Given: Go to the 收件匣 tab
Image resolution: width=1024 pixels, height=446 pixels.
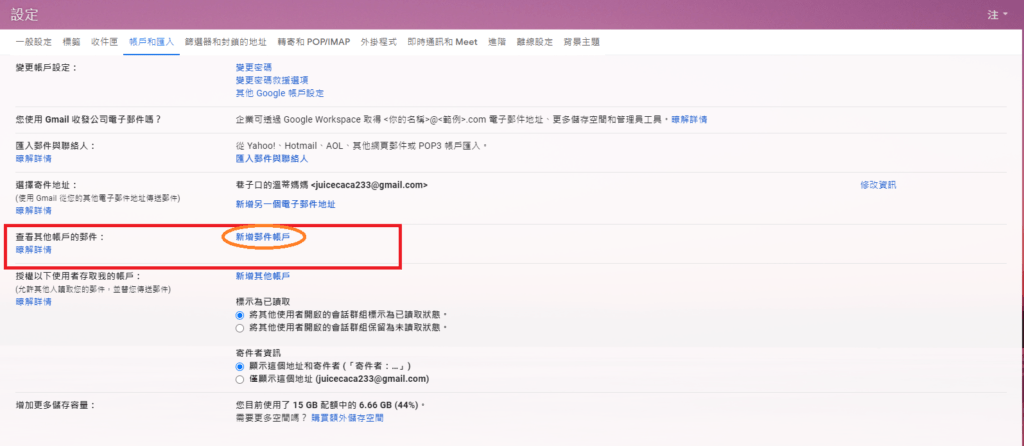Looking at the screenshot, I should 104,42.
